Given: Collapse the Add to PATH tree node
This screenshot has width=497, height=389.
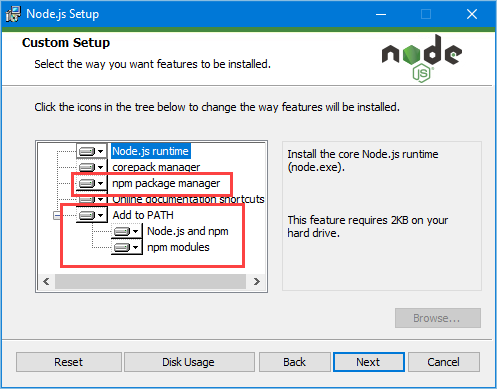Looking at the screenshot, I should pos(57,215).
